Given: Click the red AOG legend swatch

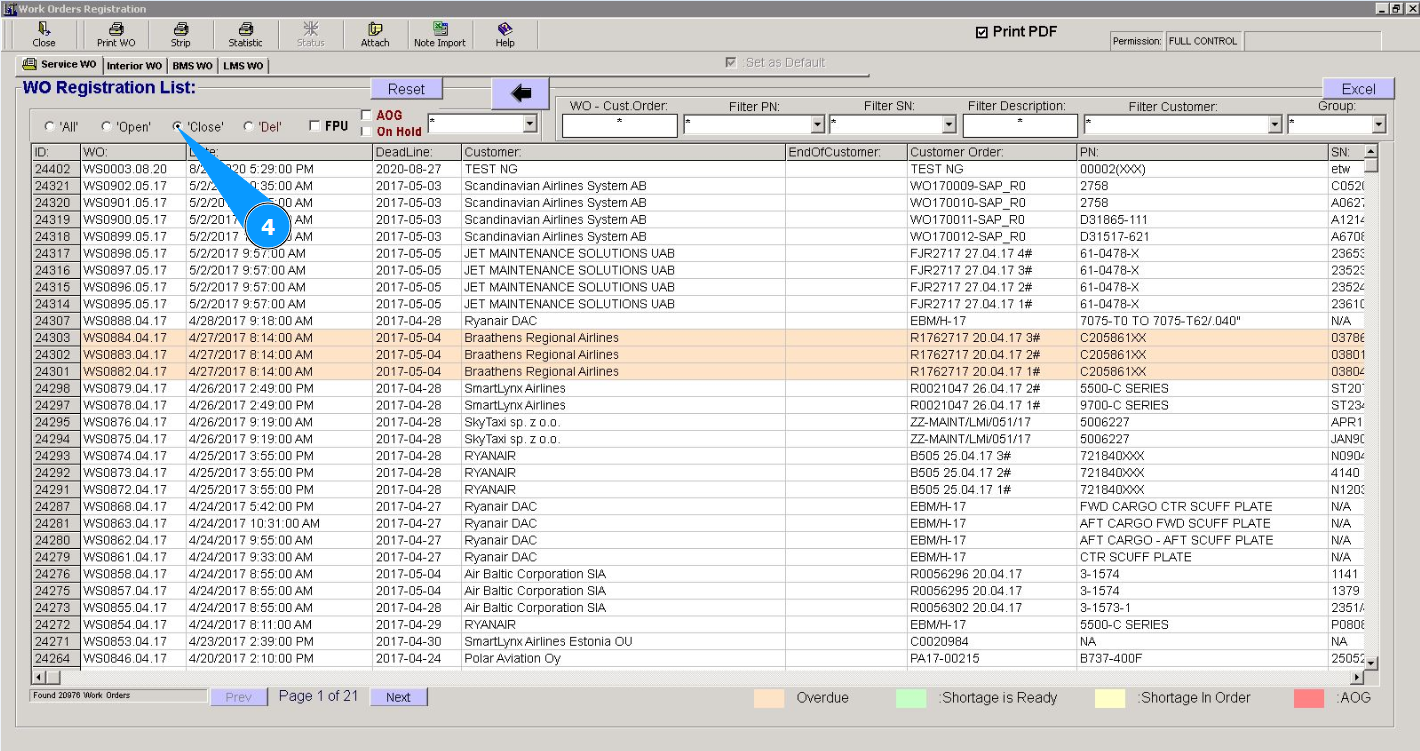Looking at the screenshot, I should 1309,698.
